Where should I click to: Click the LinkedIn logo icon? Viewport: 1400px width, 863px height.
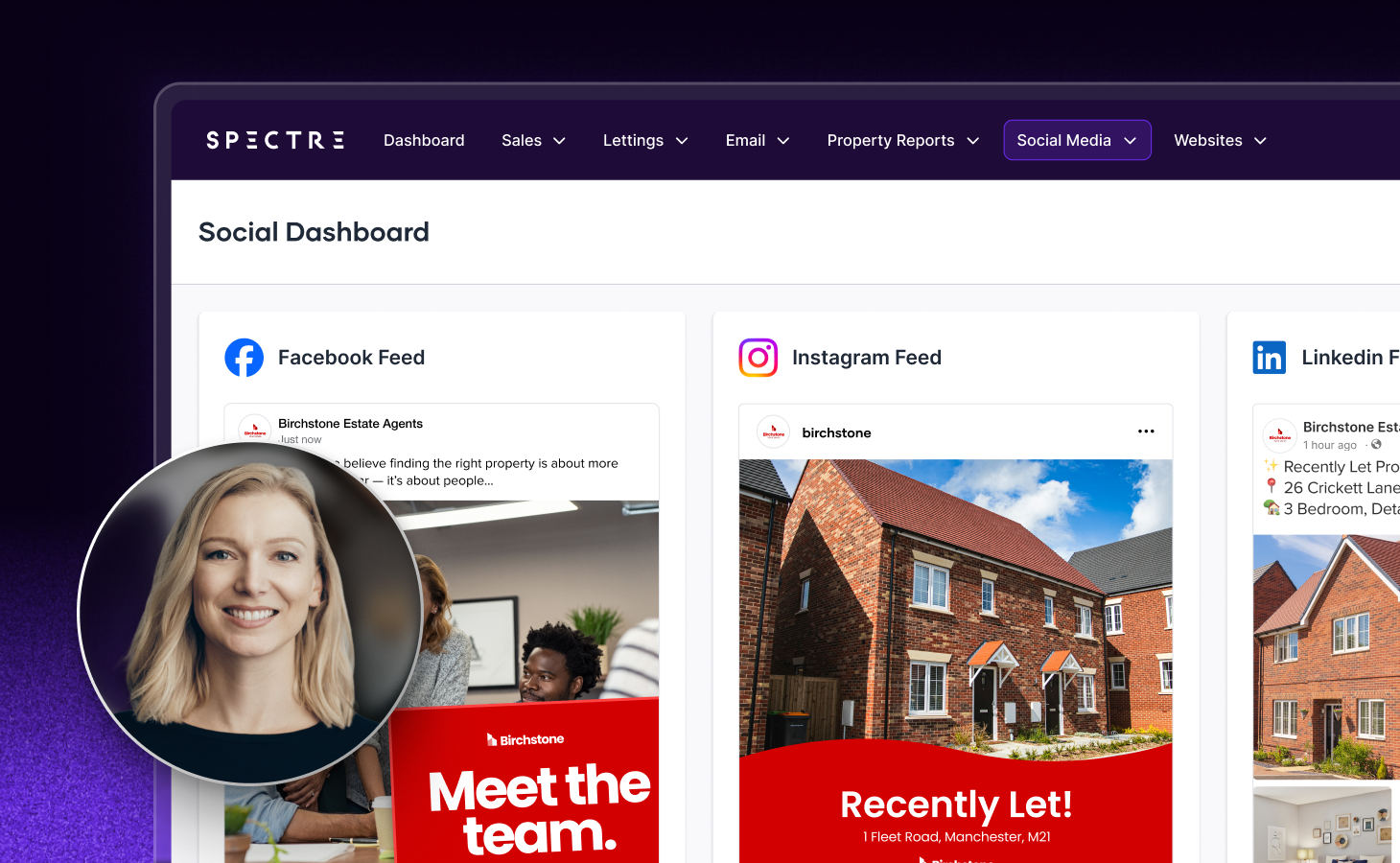1270,358
